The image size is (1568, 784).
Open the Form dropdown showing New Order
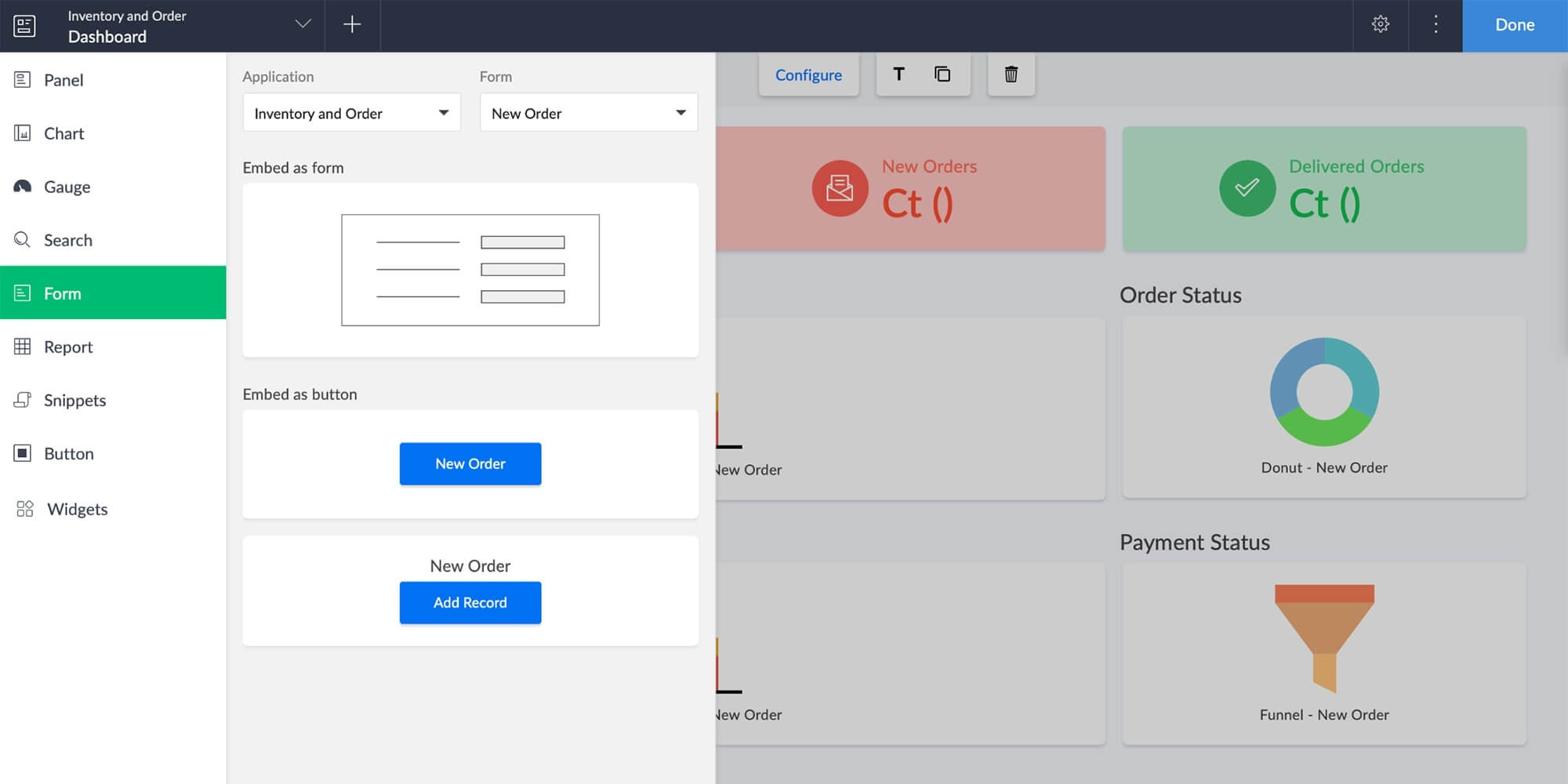[x=588, y=113]
